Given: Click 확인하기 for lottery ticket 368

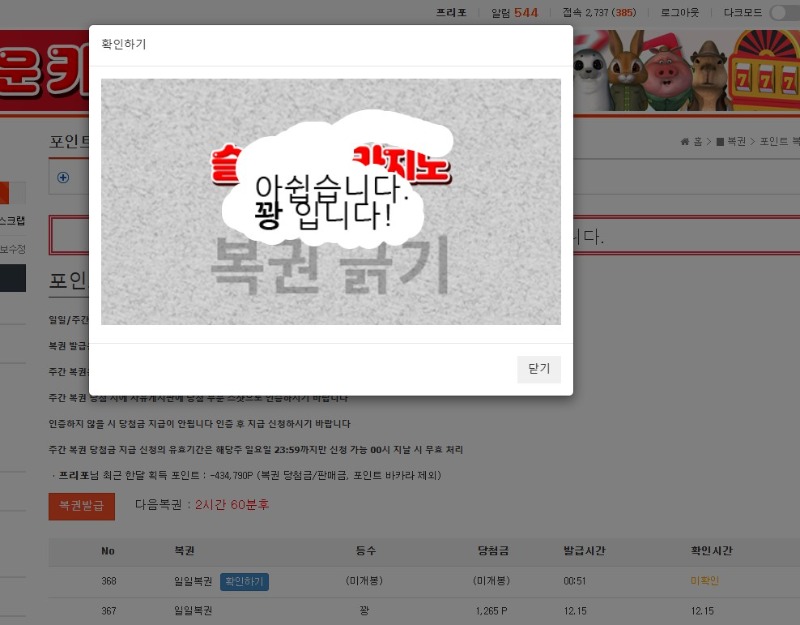Looking at the screenshot, I should pyautogui.click(x=244, y=581).
